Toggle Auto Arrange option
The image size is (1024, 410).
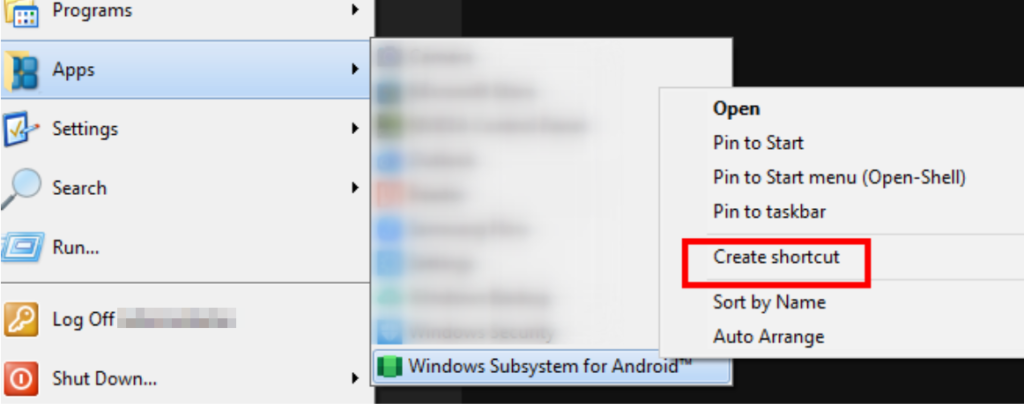(x=769, y=337)
